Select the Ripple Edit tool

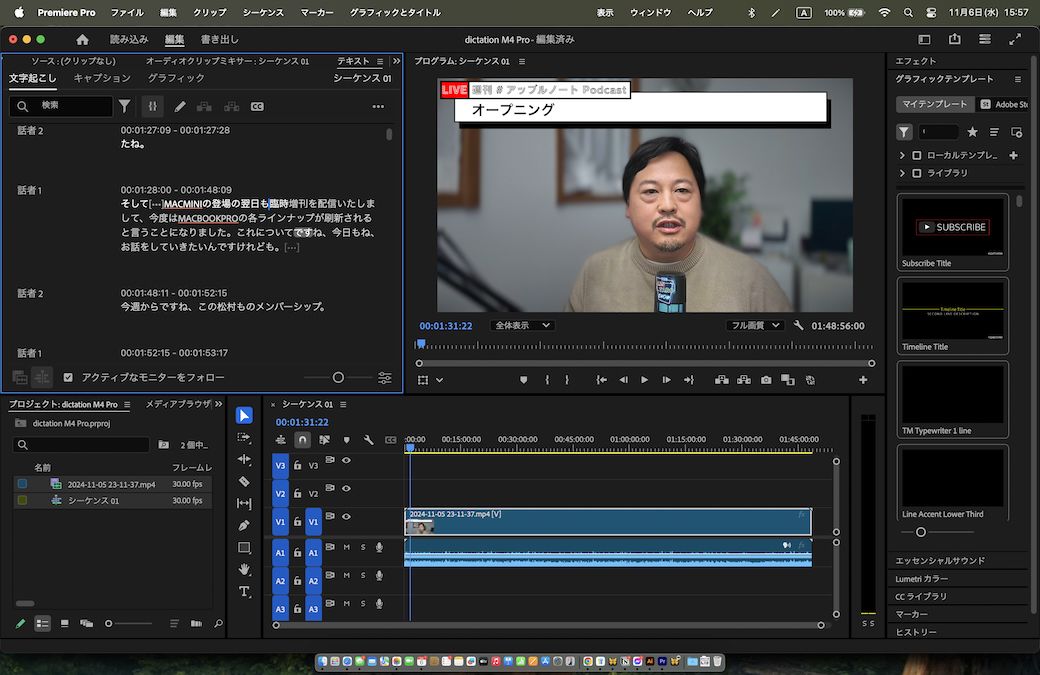pos(244,459)
